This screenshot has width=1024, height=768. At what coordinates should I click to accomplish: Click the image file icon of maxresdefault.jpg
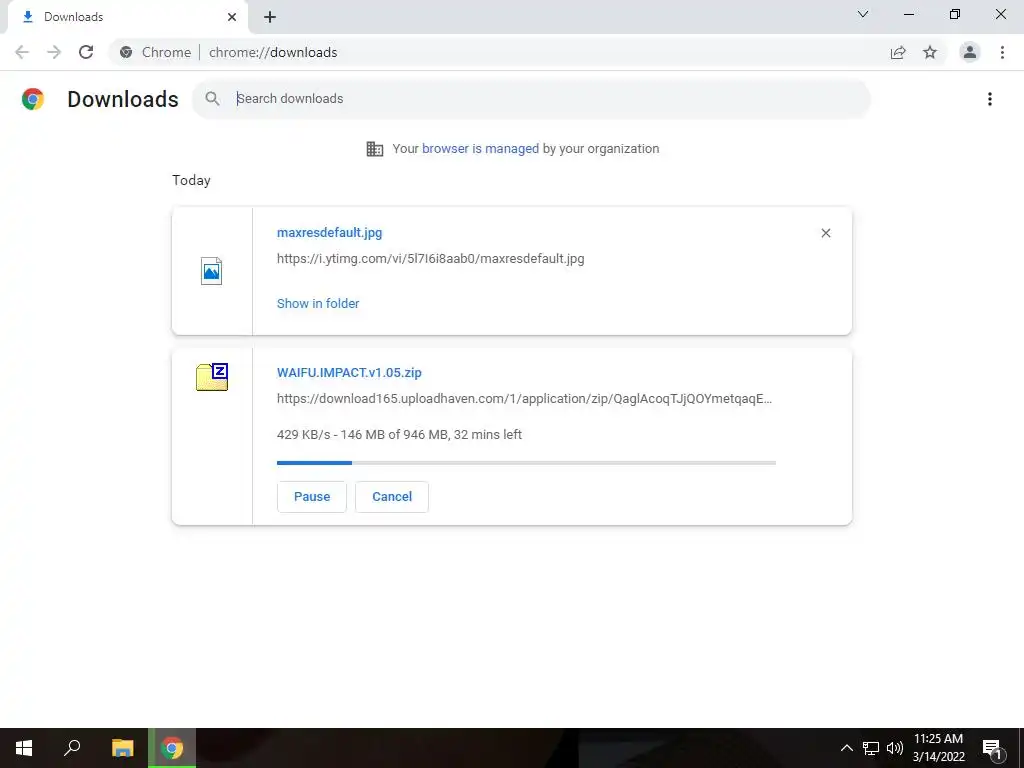(212, 271)
